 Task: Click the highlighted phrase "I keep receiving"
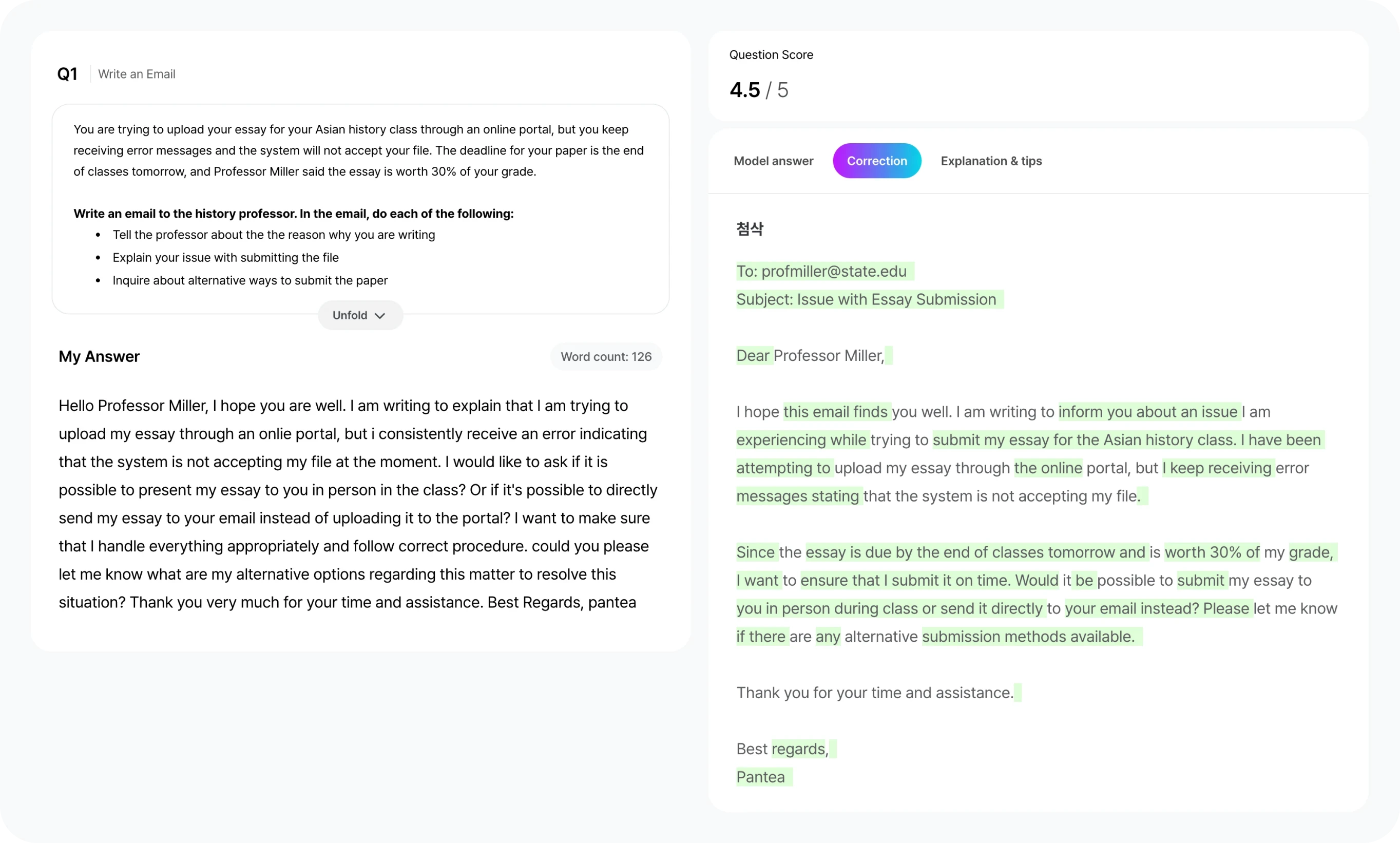(1217, 468)
